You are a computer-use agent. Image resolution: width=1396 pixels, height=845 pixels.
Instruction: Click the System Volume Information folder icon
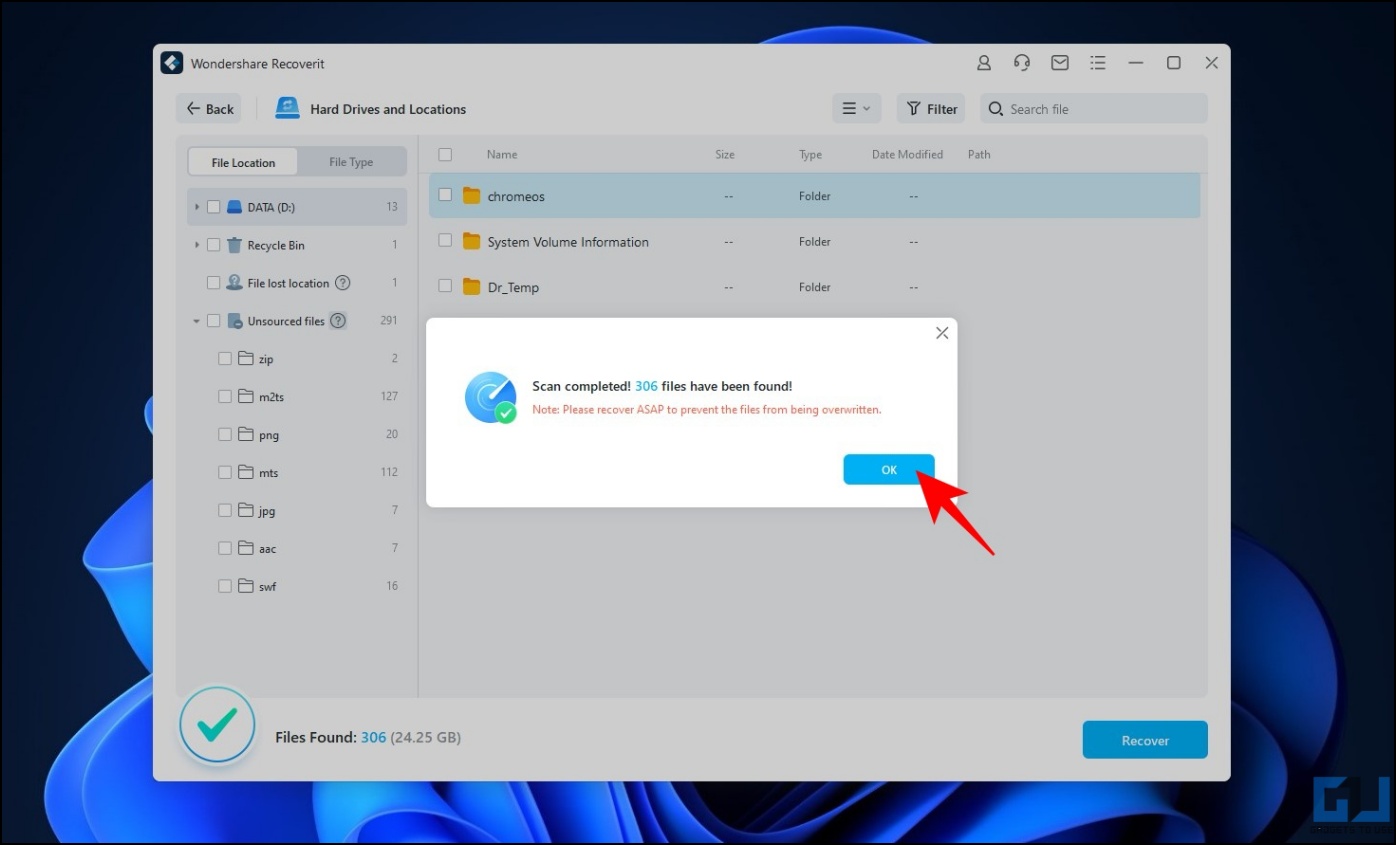pos(472,241)
